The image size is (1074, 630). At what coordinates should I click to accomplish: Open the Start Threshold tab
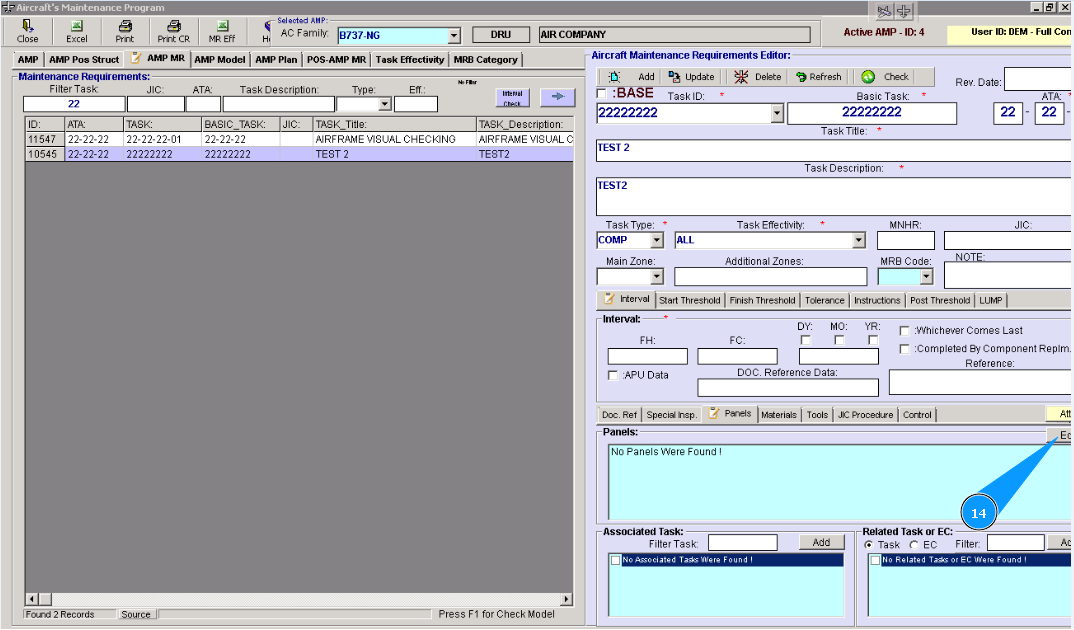pyautogui.click(x=689, y=300)
